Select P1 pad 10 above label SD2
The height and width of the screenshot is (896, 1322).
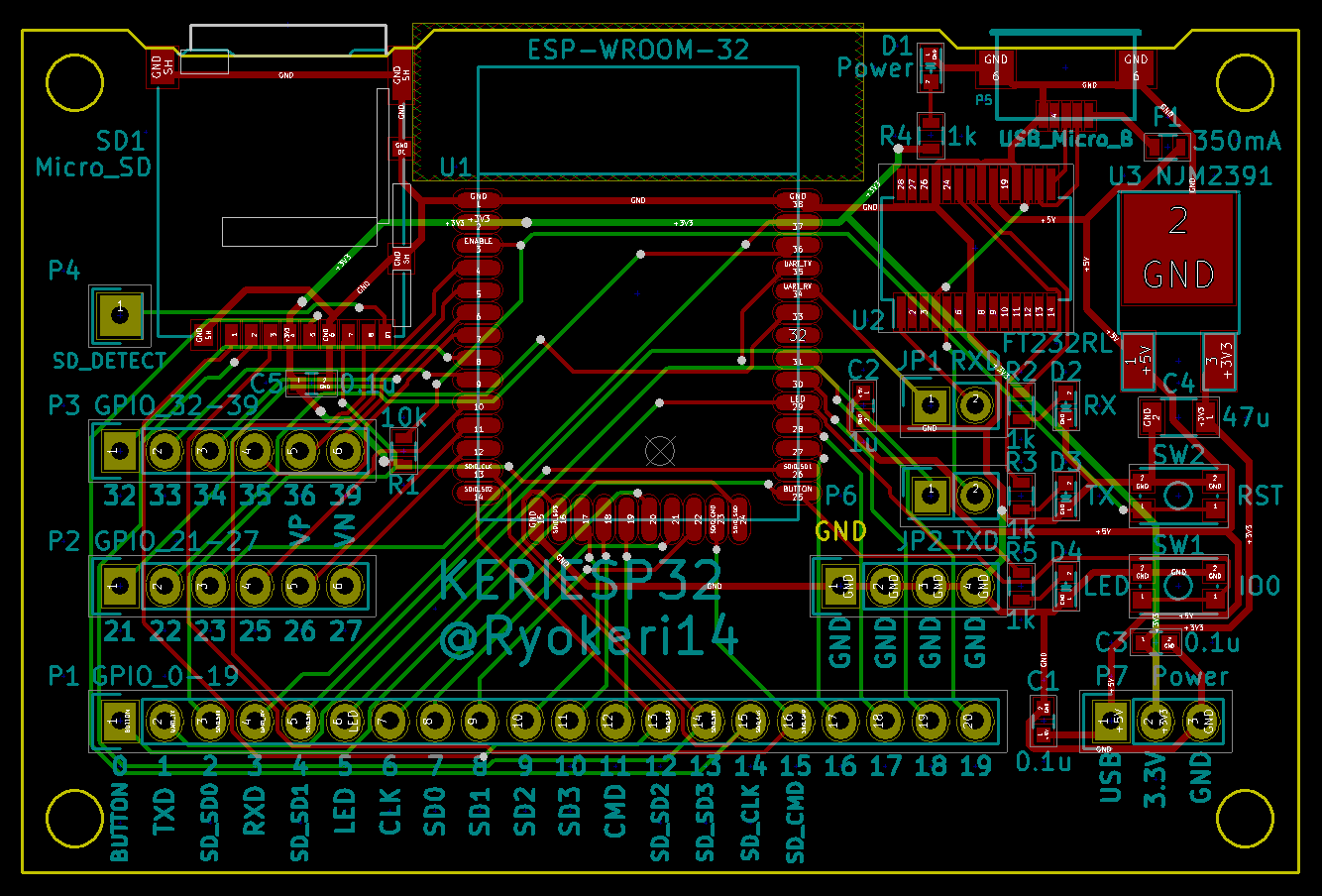click(x=525, y=722)
